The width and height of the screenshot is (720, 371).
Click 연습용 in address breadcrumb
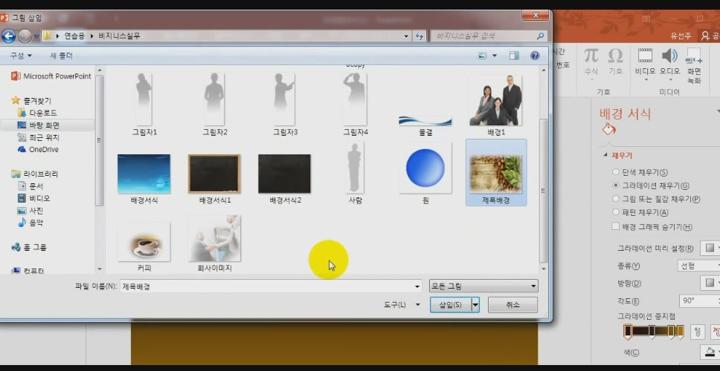click(74, 36)
